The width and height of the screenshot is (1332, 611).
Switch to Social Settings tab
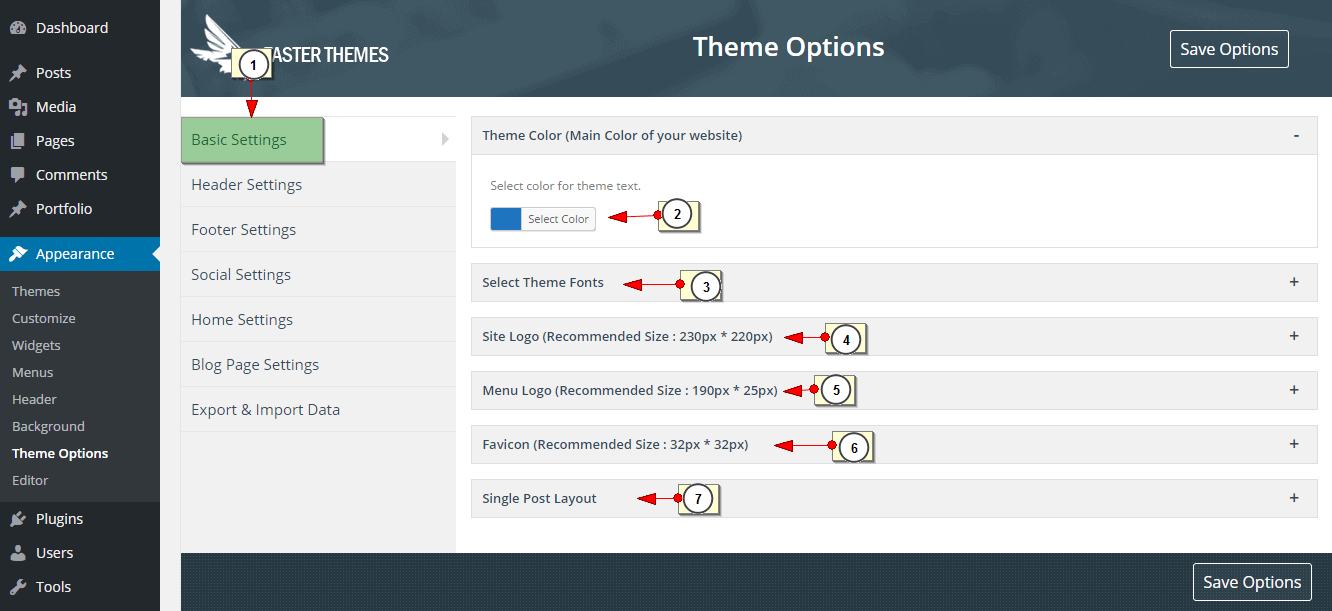tap(318, 275)
